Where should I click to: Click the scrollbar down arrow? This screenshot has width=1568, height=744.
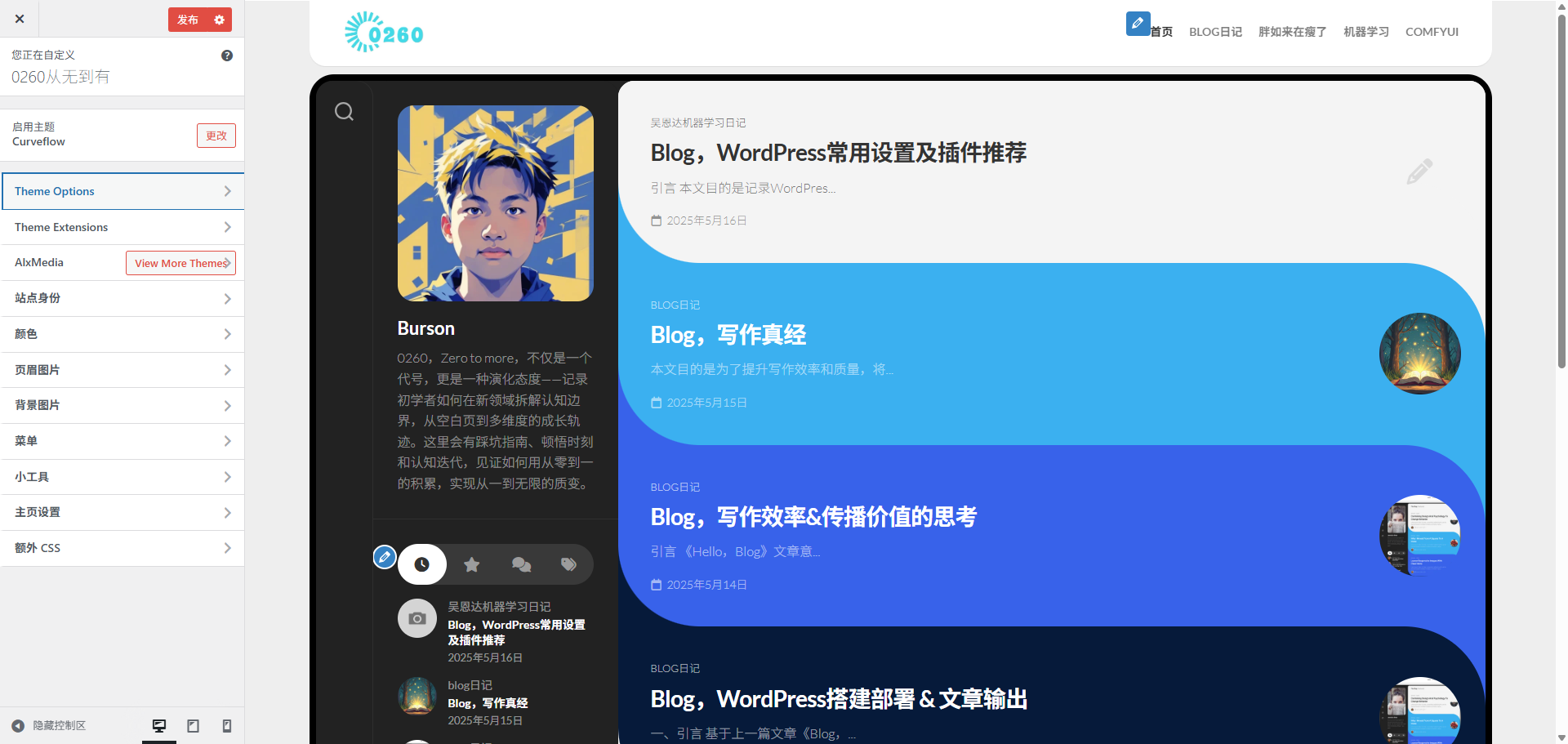point(1561,737)
